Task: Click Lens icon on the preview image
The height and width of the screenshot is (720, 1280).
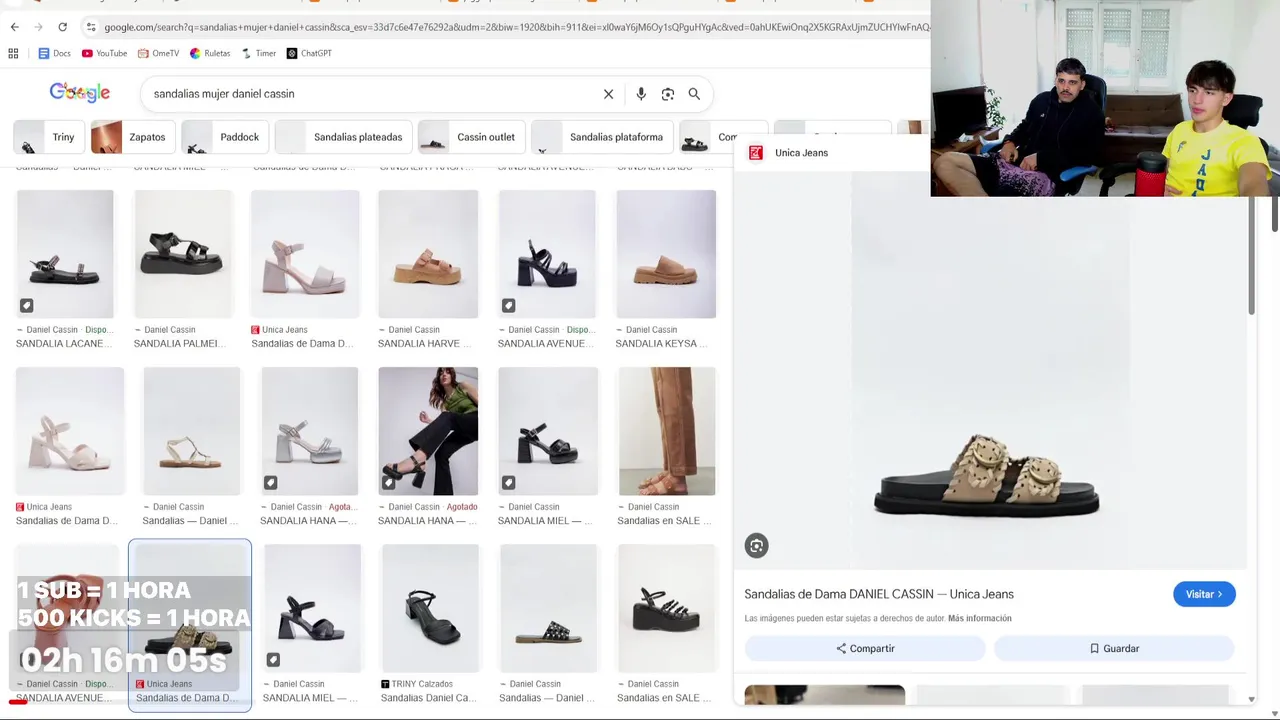Action: (x=756, y=545)
